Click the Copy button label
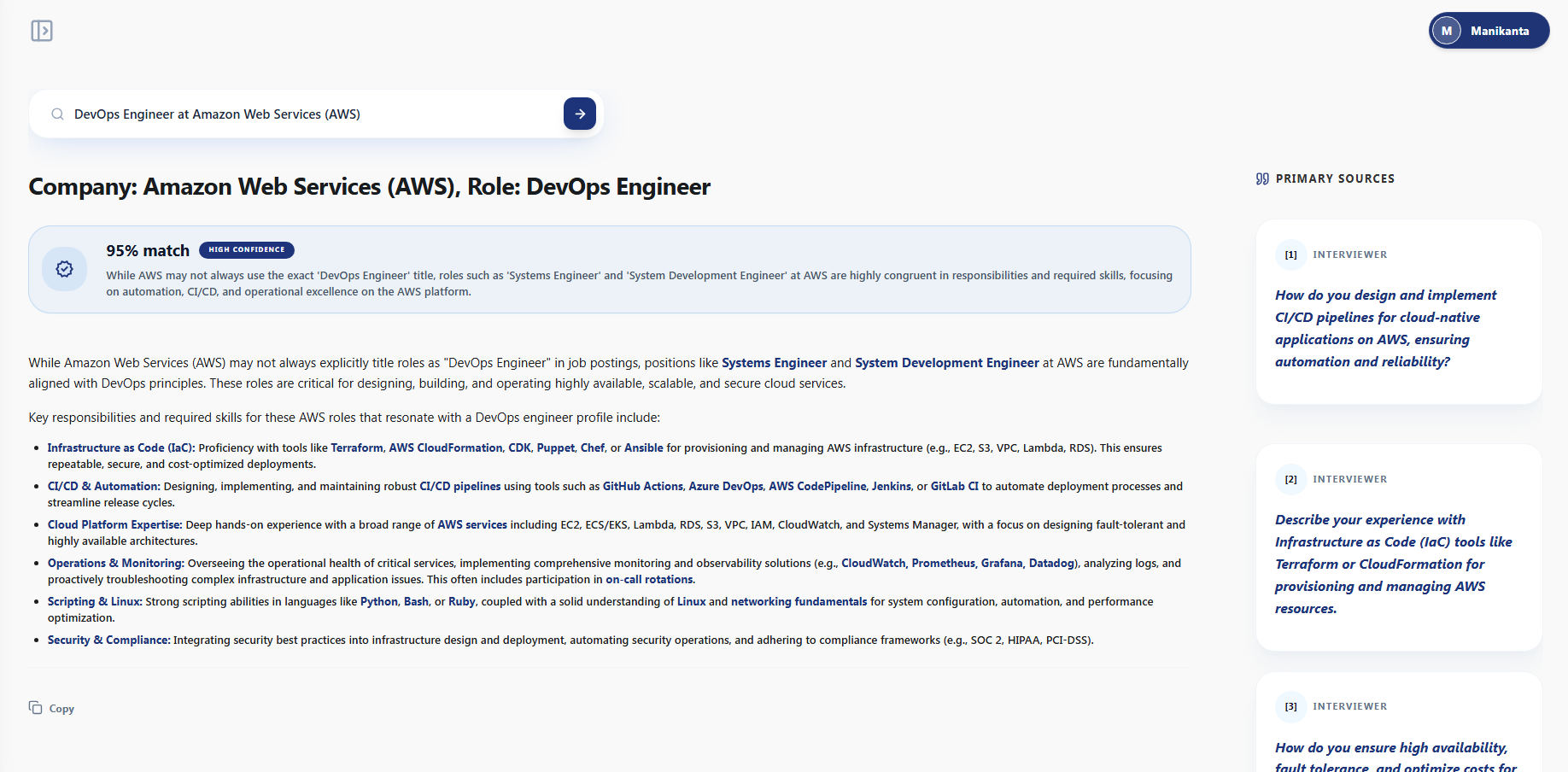The image size is (1568, 772). tap(61, 709)
